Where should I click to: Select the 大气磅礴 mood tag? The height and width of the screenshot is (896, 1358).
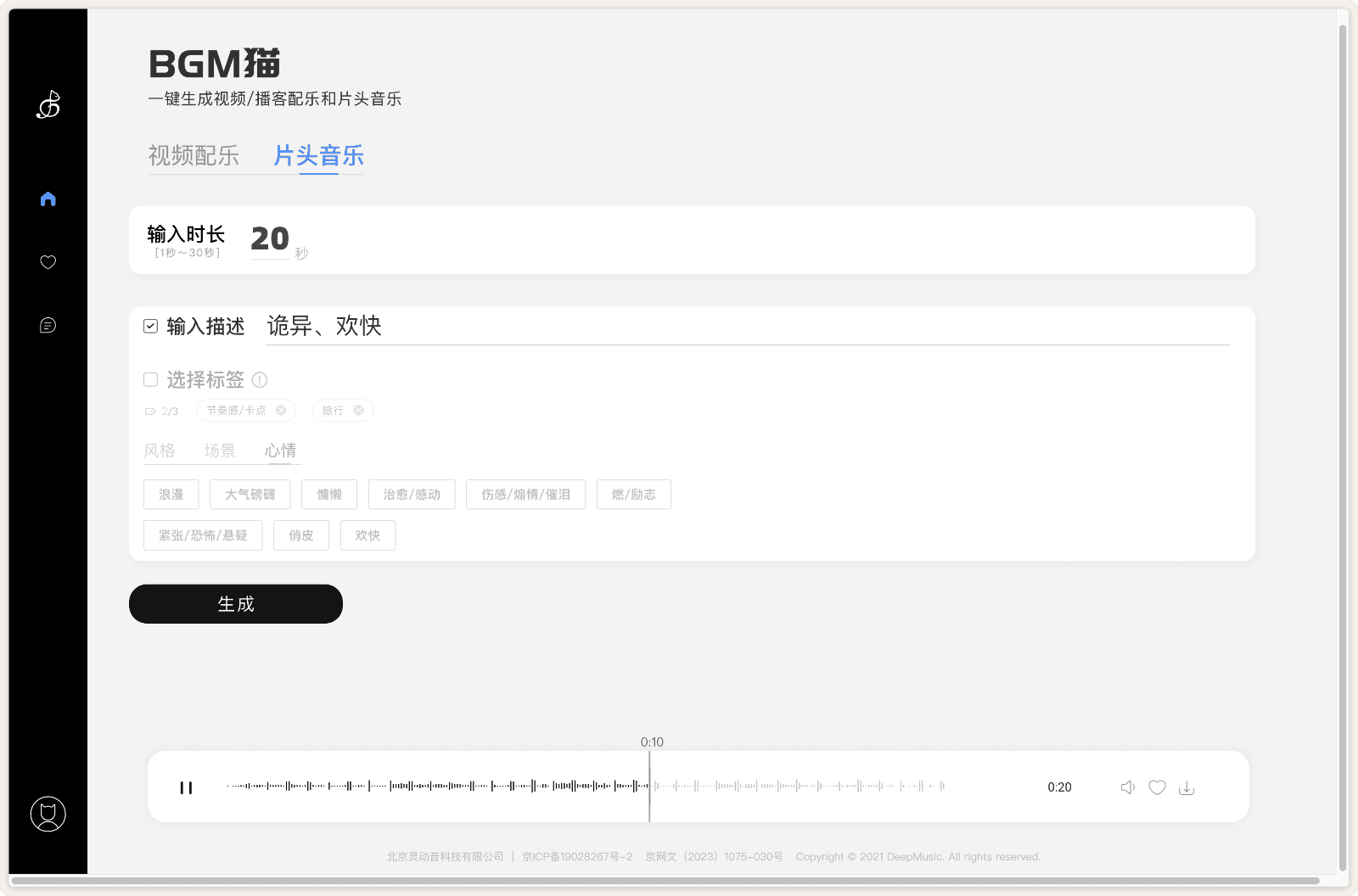[x=250, y=495]
